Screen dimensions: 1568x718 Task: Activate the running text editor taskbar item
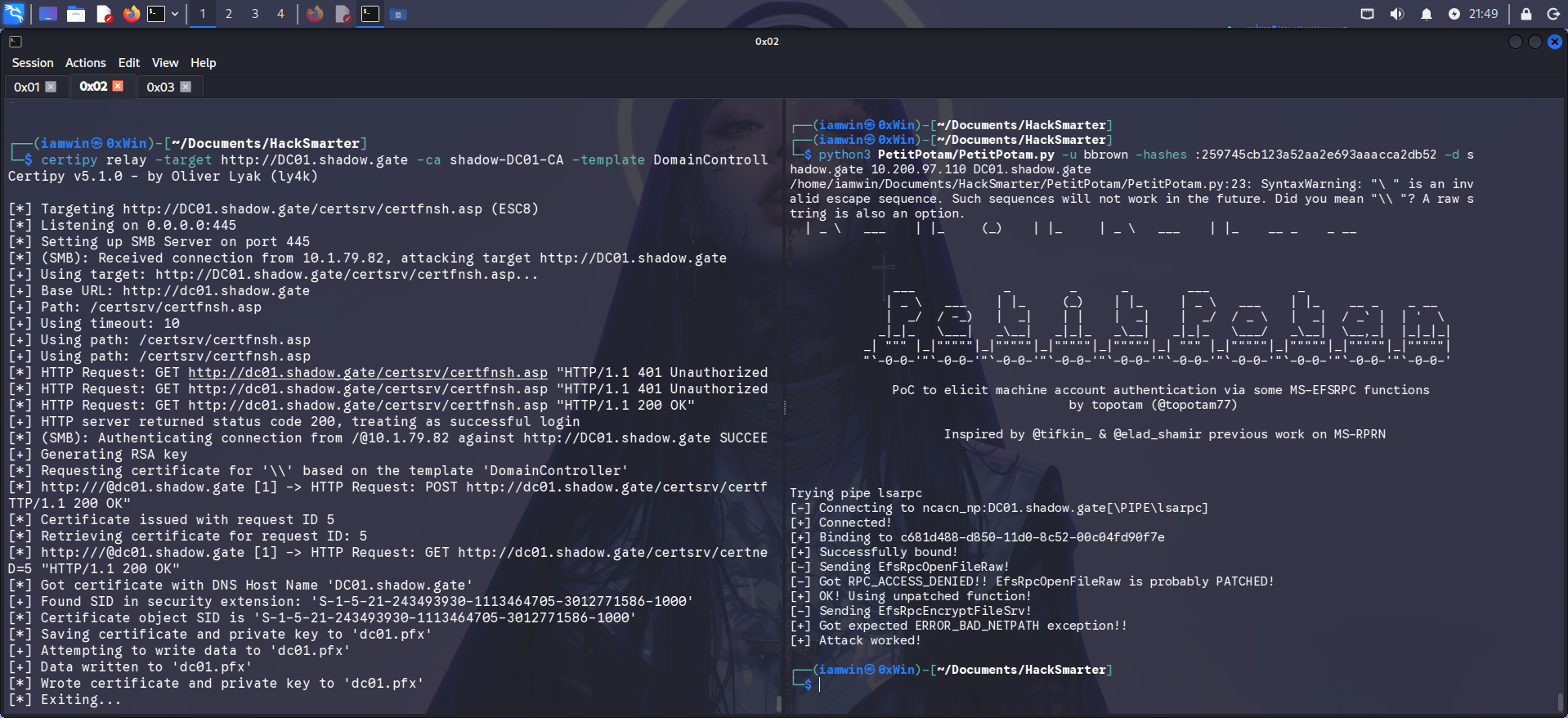(x=343, y=14)
